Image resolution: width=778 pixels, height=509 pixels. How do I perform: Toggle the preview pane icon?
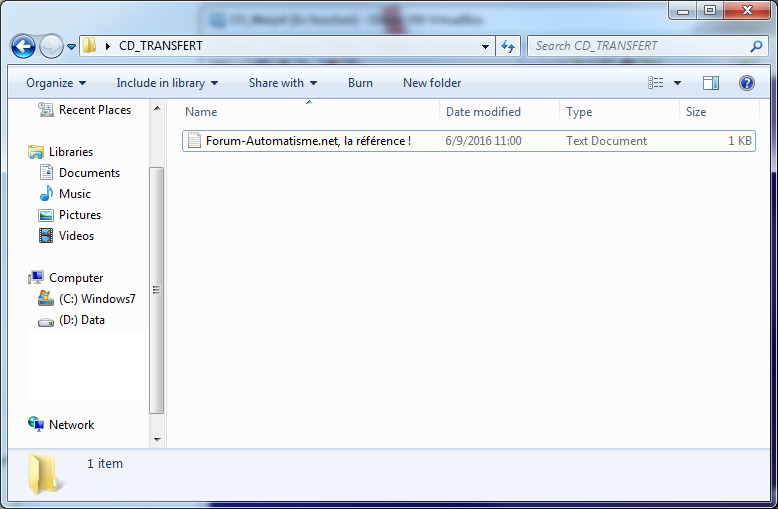[711, 83]
